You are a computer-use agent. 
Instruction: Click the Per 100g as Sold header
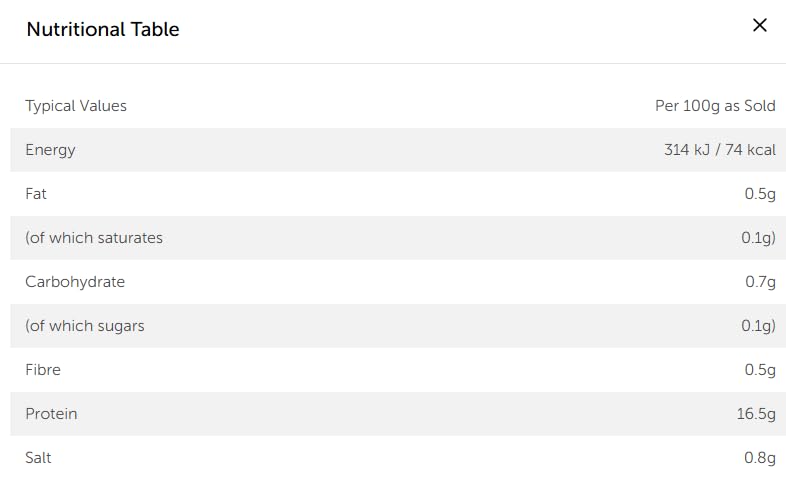[x=715, y=106]
